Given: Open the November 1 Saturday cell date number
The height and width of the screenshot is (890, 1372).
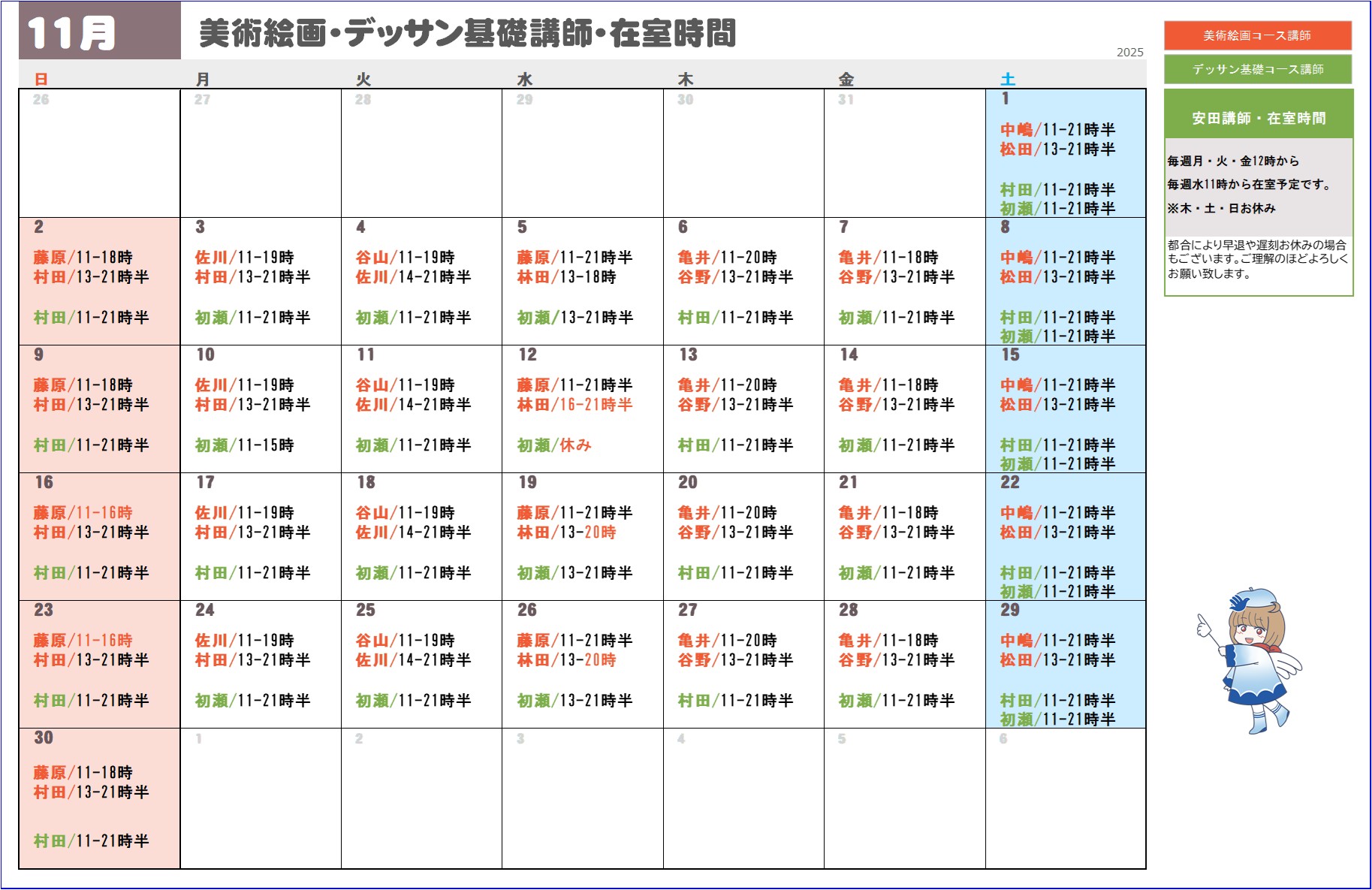Looking at the screenshot, I should tap(1005, 98).
